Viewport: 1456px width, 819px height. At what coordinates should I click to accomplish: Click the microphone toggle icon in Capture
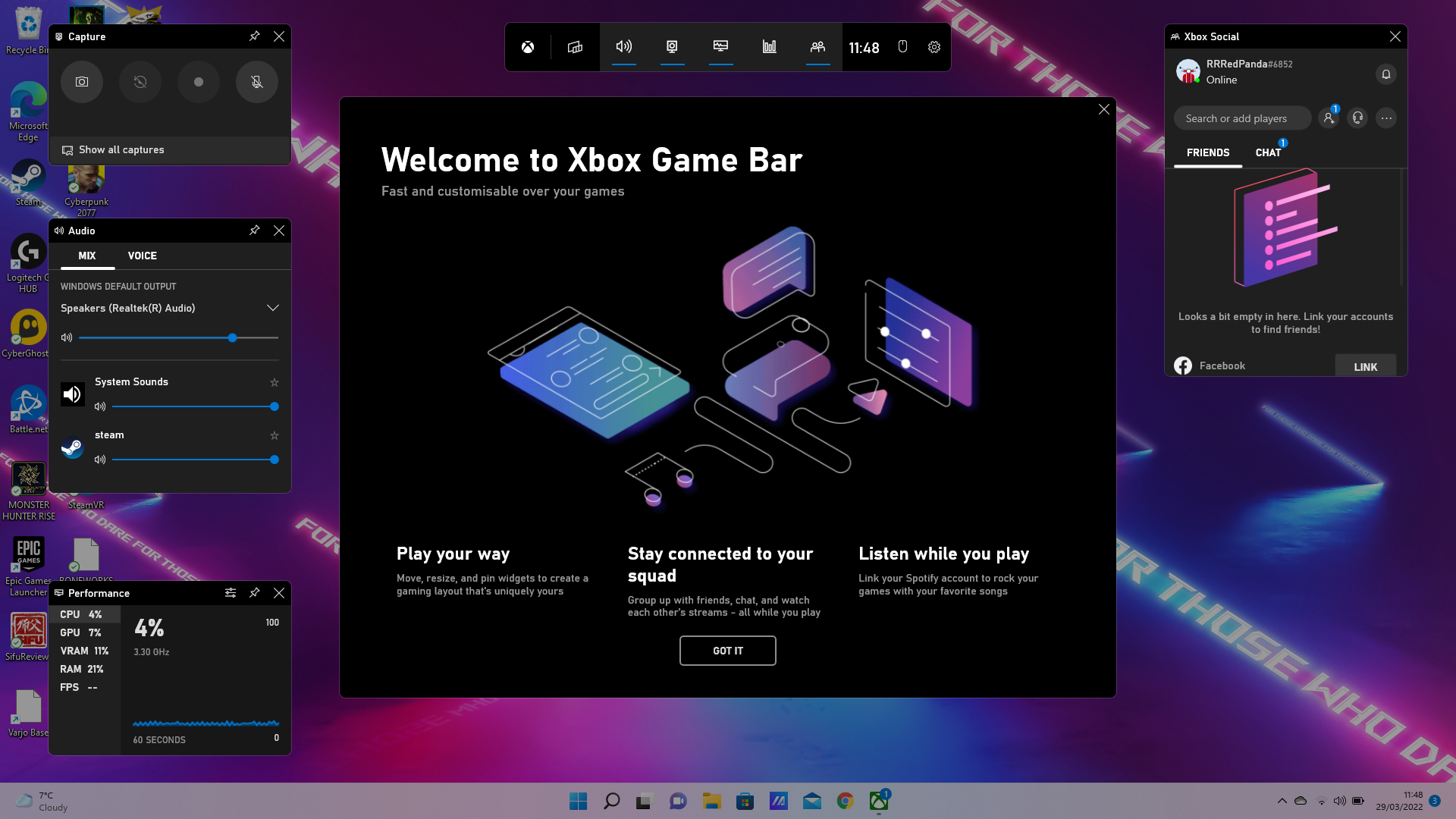tap(257, 82)
